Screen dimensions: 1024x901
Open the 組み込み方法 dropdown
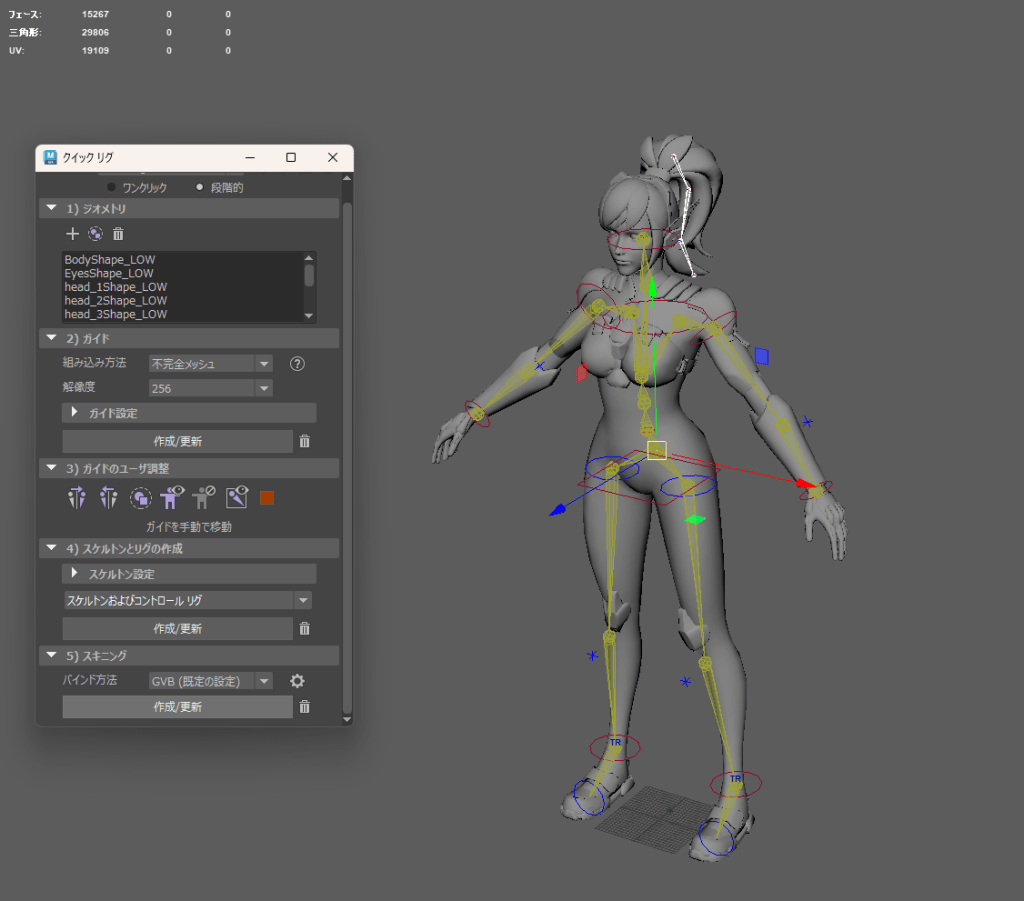[210, 364]
